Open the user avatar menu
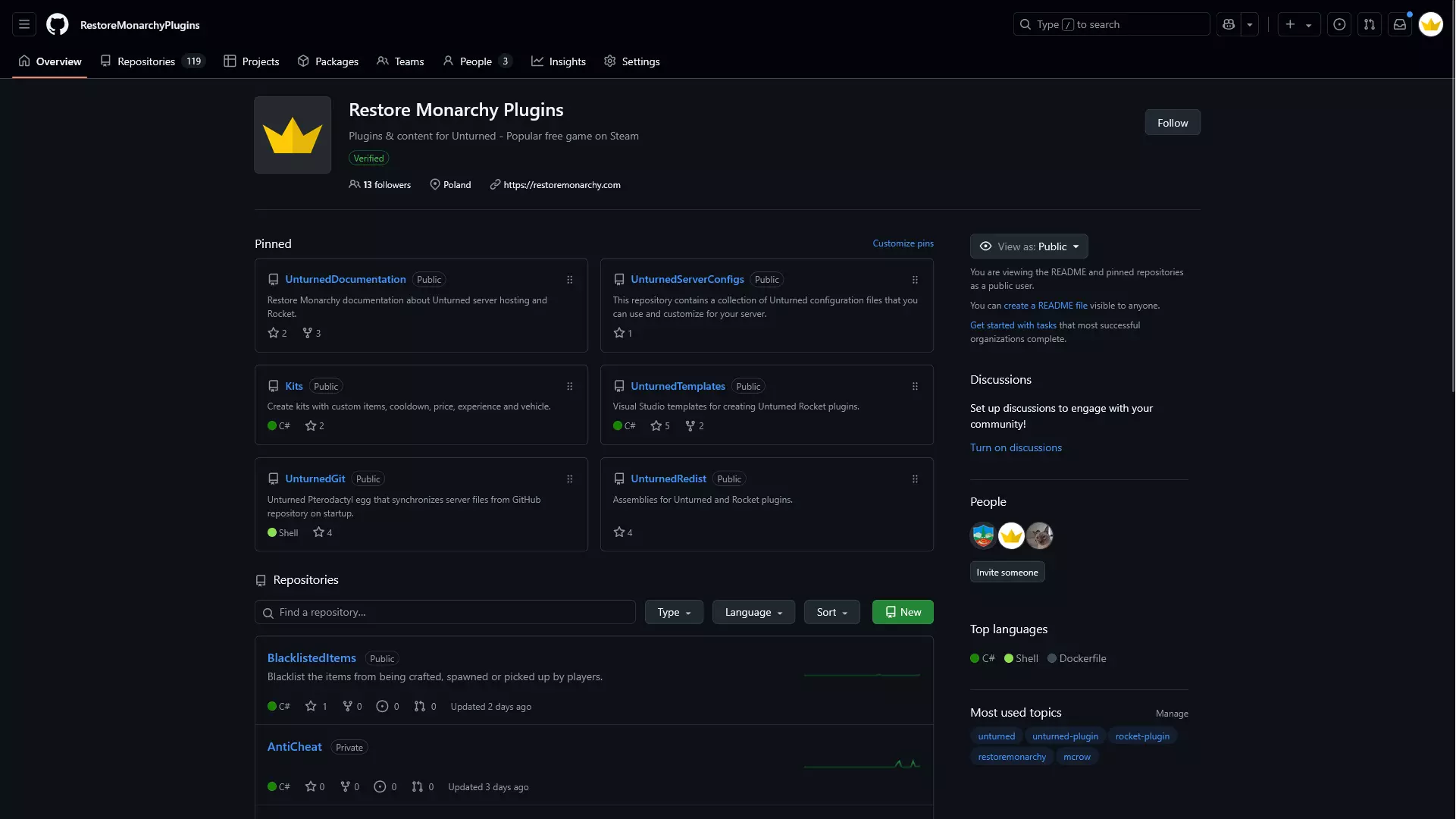The width and height of the screenshot is (1456, 819). (x=1431, y=24)
